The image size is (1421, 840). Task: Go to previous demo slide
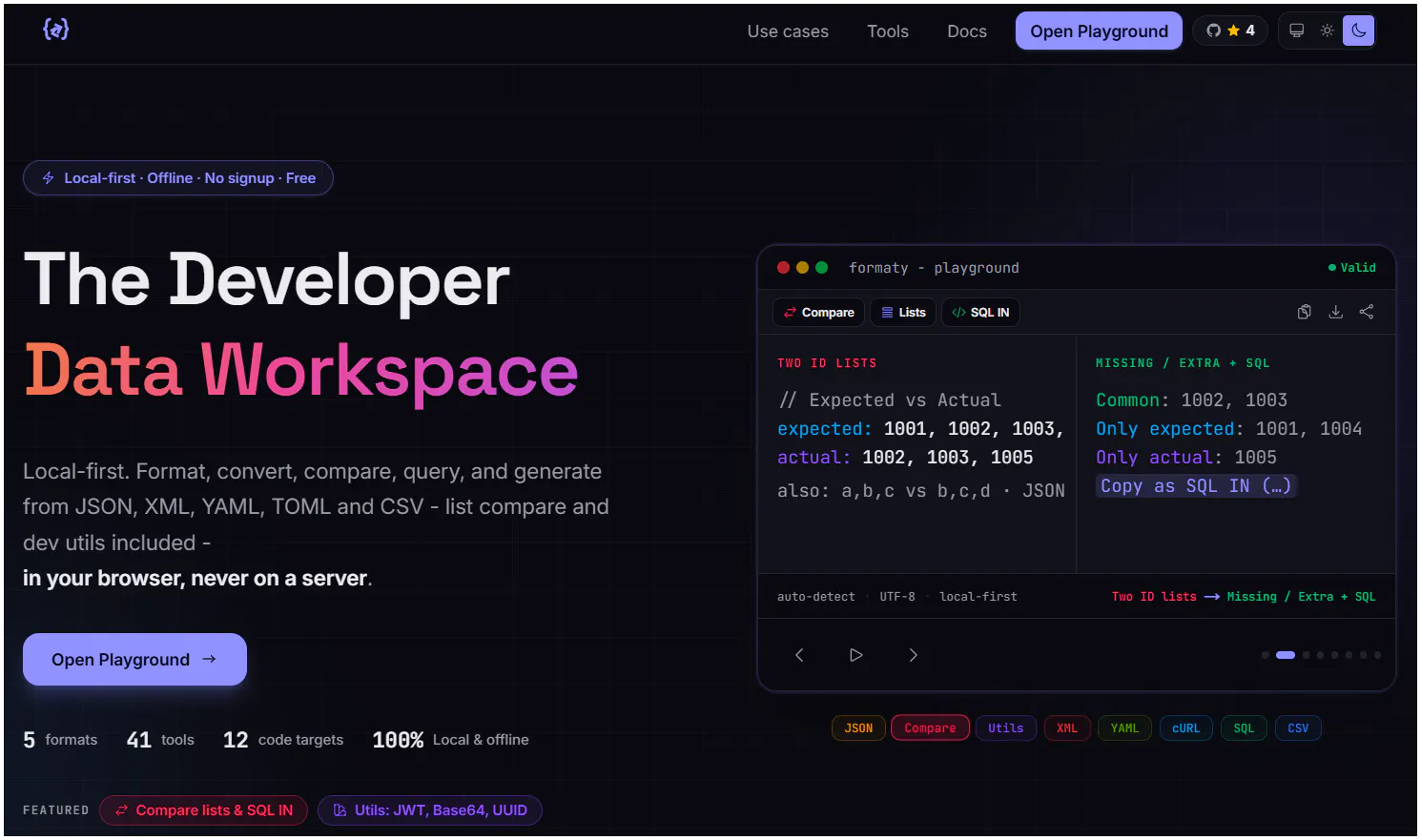click(x=800, y=655)
